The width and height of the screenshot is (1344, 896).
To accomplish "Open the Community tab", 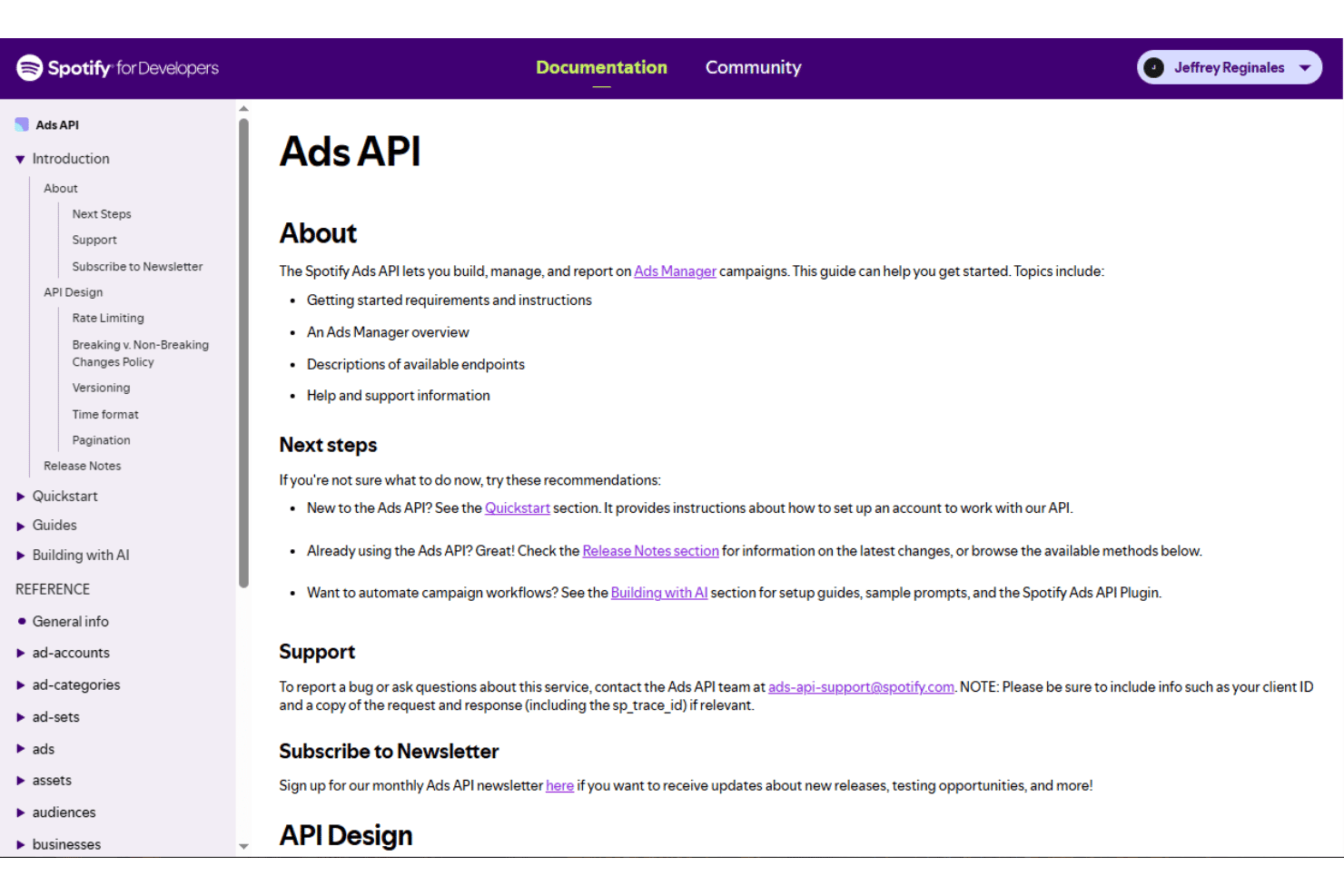I will click(753, 67).
